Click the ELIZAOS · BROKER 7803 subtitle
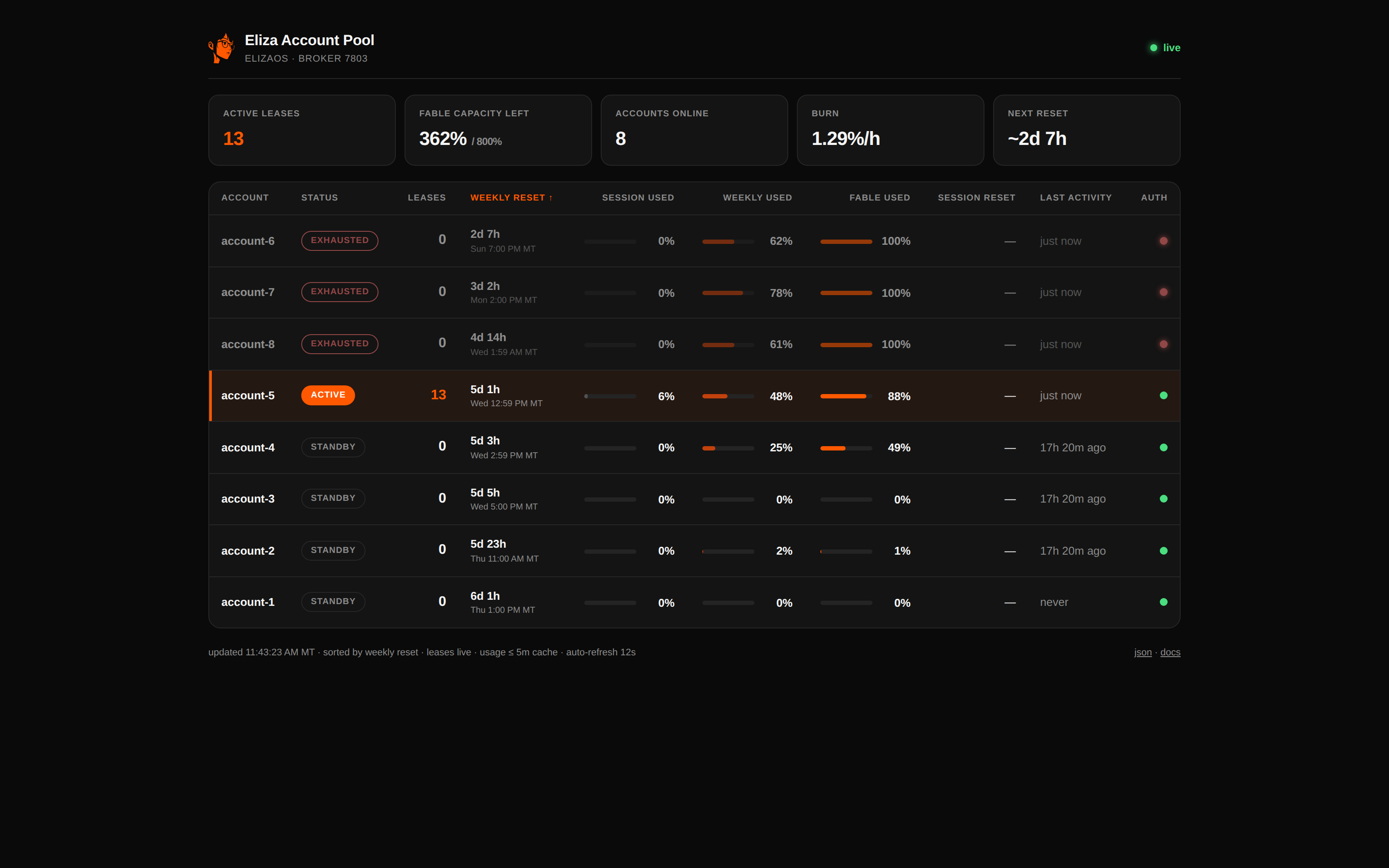Image resolution: width=1389 pixels, height=868 pixels. pyautogui.click(x=306, y=59)
